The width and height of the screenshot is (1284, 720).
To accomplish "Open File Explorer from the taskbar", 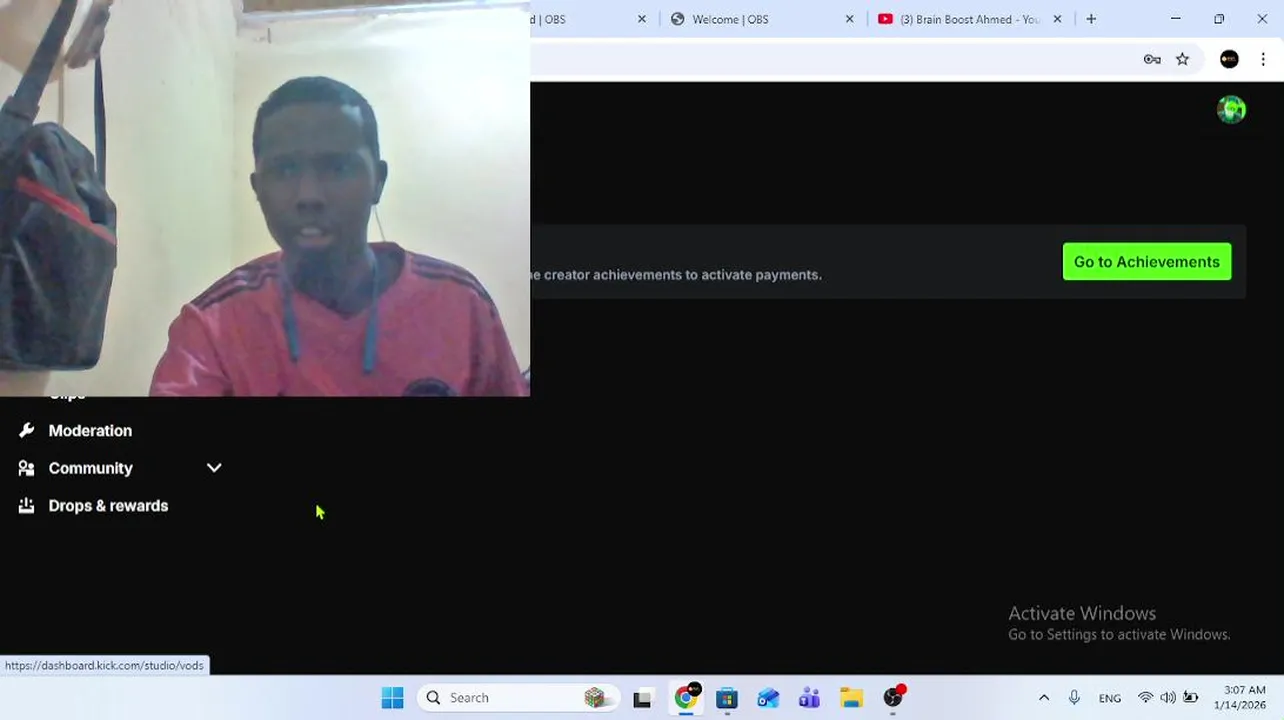I will (851, 698).
